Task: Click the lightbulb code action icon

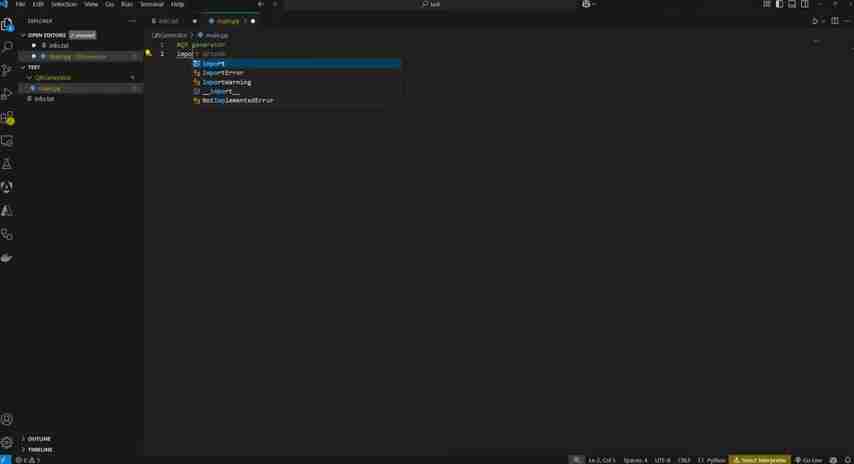Action: [x=148, y=53]
